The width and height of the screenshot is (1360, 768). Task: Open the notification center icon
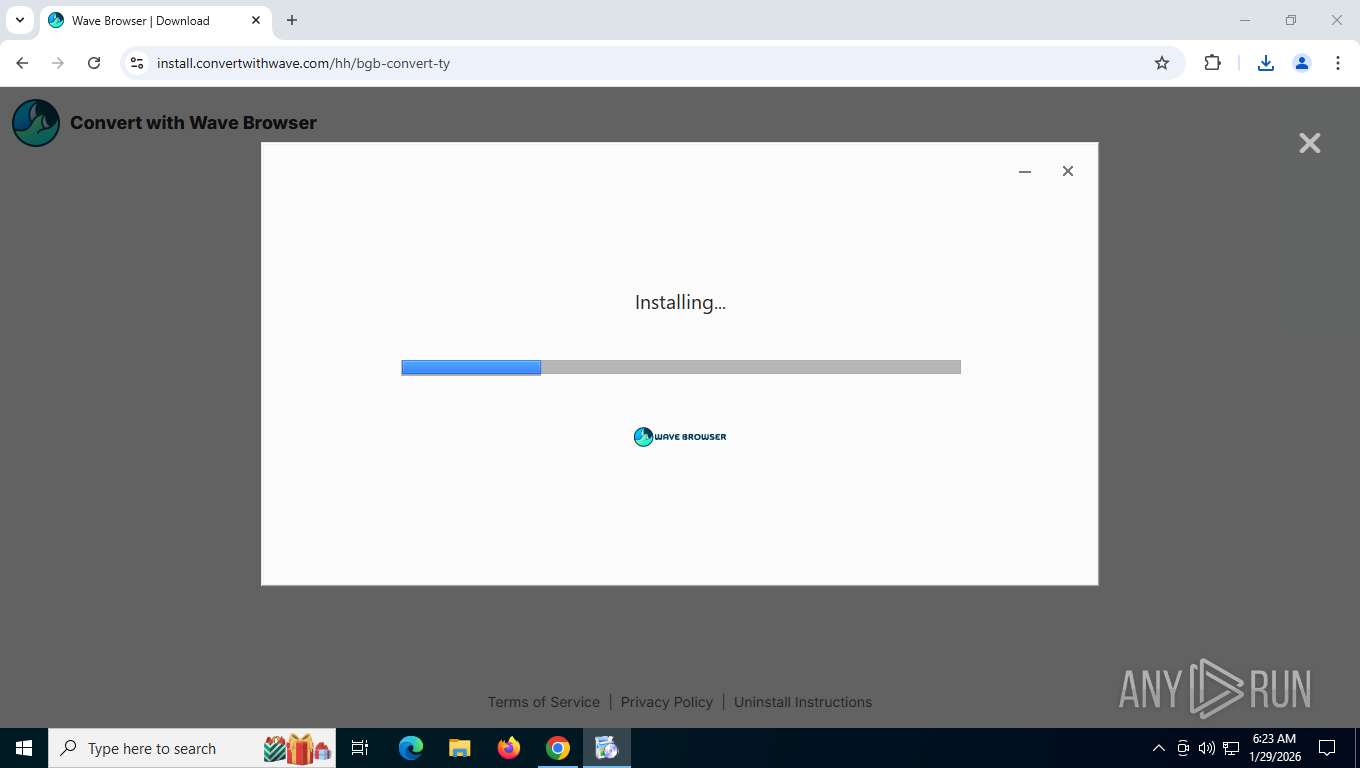(x=1327, y=748)
